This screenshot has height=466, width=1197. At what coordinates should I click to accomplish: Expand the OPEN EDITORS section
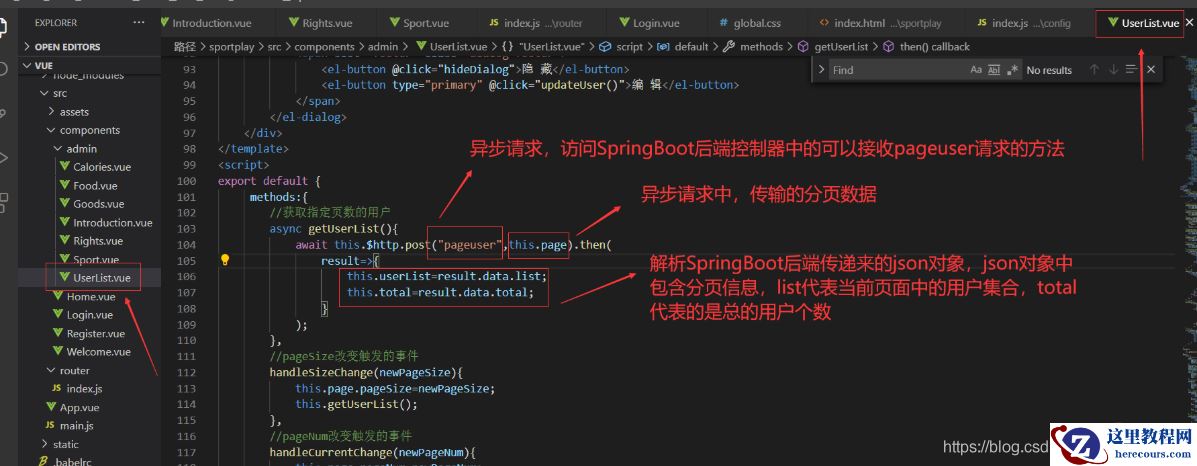(90, 47)
